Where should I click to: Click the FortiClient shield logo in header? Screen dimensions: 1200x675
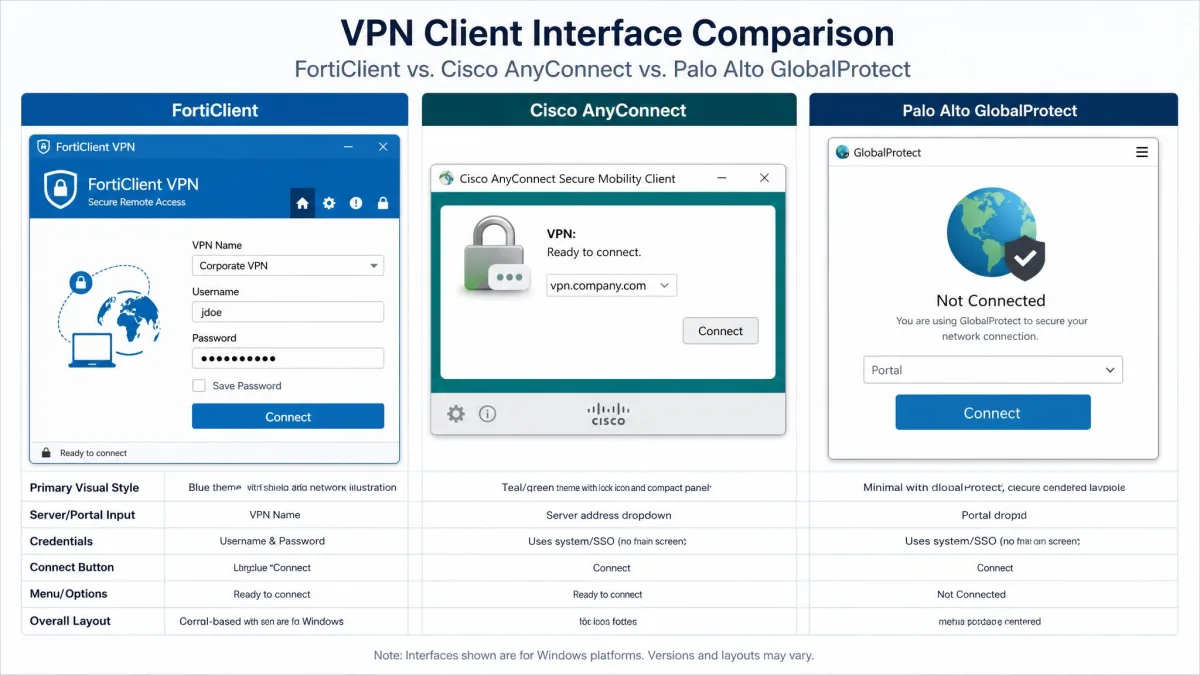tap(60, 189)
